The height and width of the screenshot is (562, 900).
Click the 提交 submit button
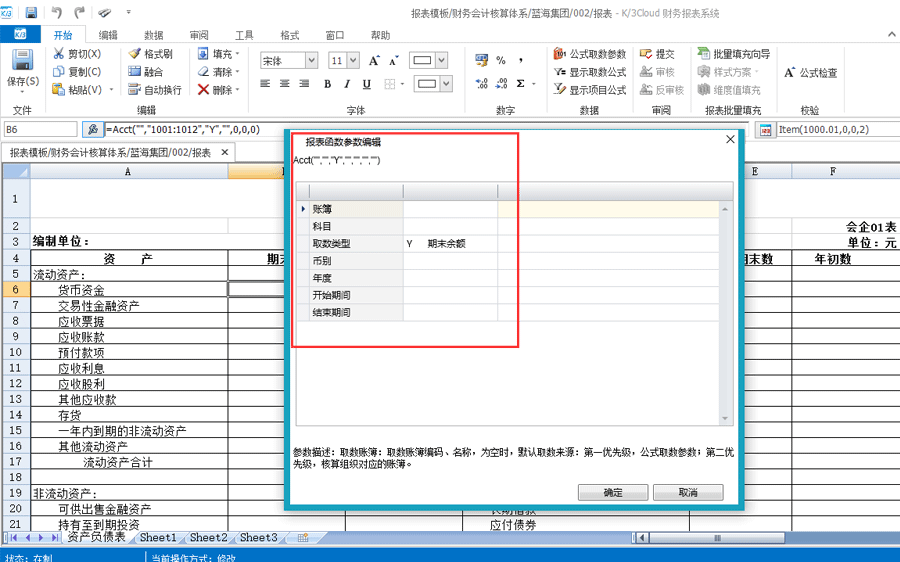click(658, 54)
